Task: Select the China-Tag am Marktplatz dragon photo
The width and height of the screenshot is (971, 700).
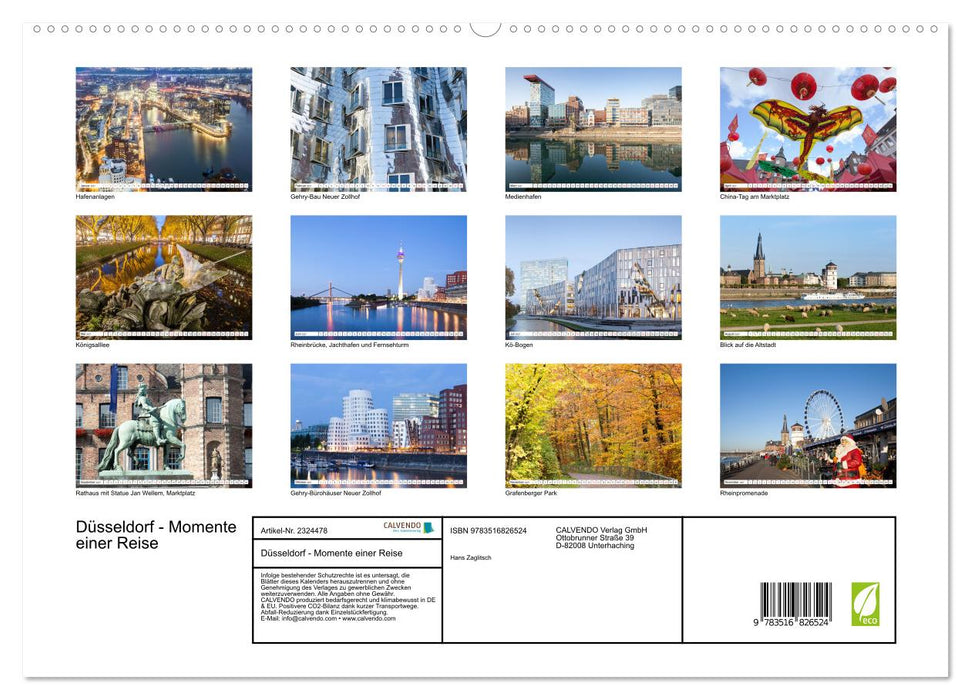Action: click(x=808, y=129)
